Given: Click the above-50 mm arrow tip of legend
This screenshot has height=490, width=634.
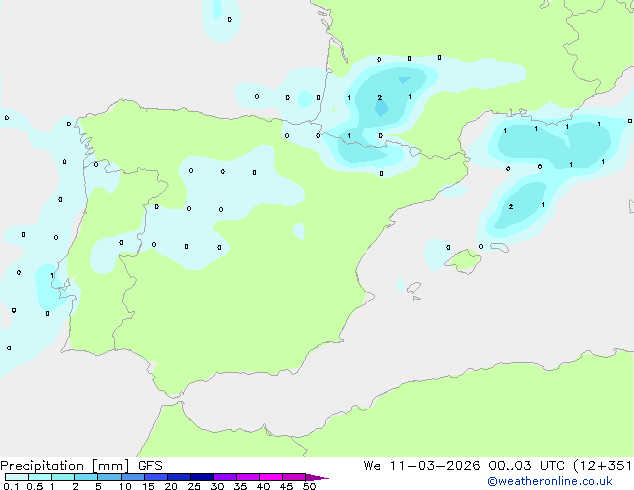Looking at the screenshot, I should pyautogui.click(x=317, y=478).
